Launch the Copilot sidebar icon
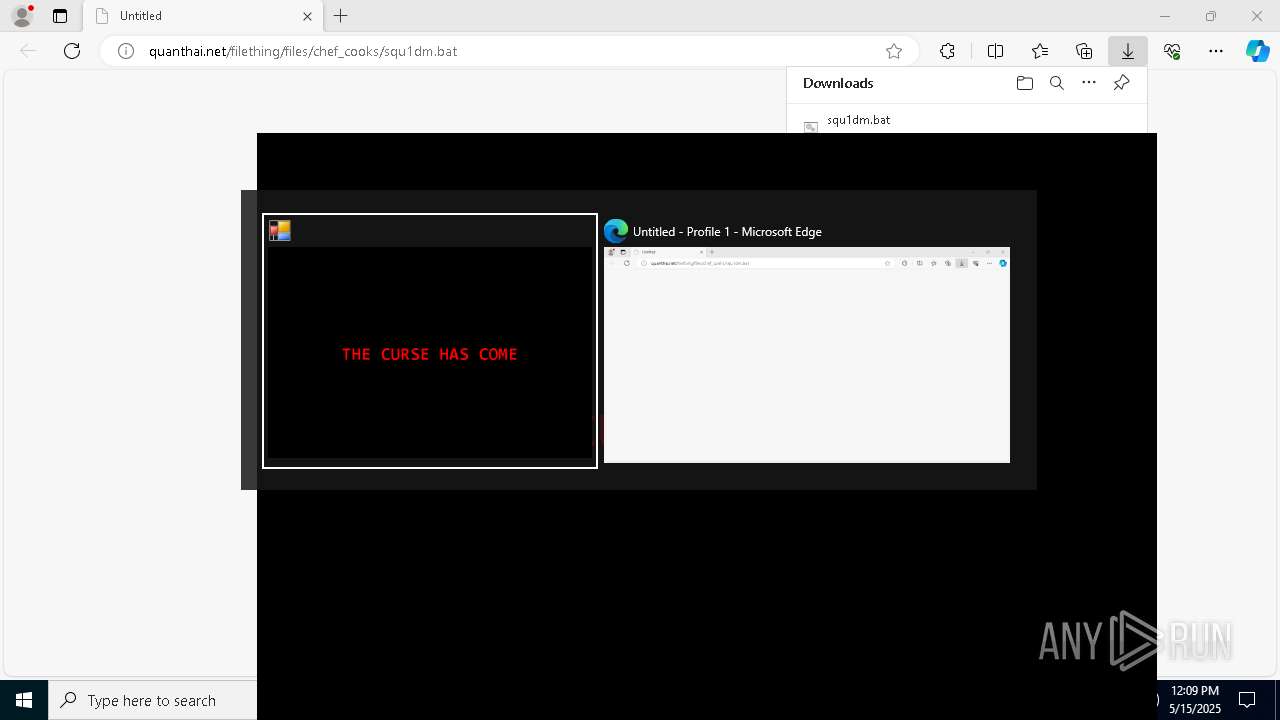Screen dimensions: 1280x720 tap(1257, 51)
